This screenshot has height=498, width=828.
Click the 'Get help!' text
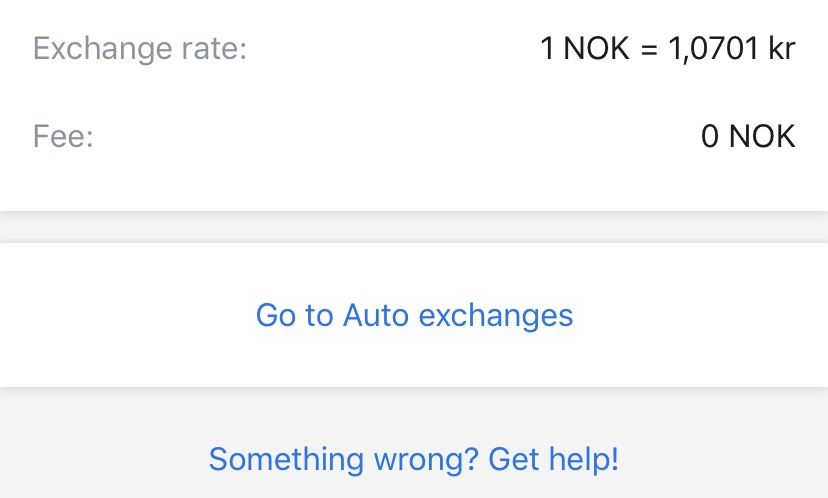click(x=554, y=459)
